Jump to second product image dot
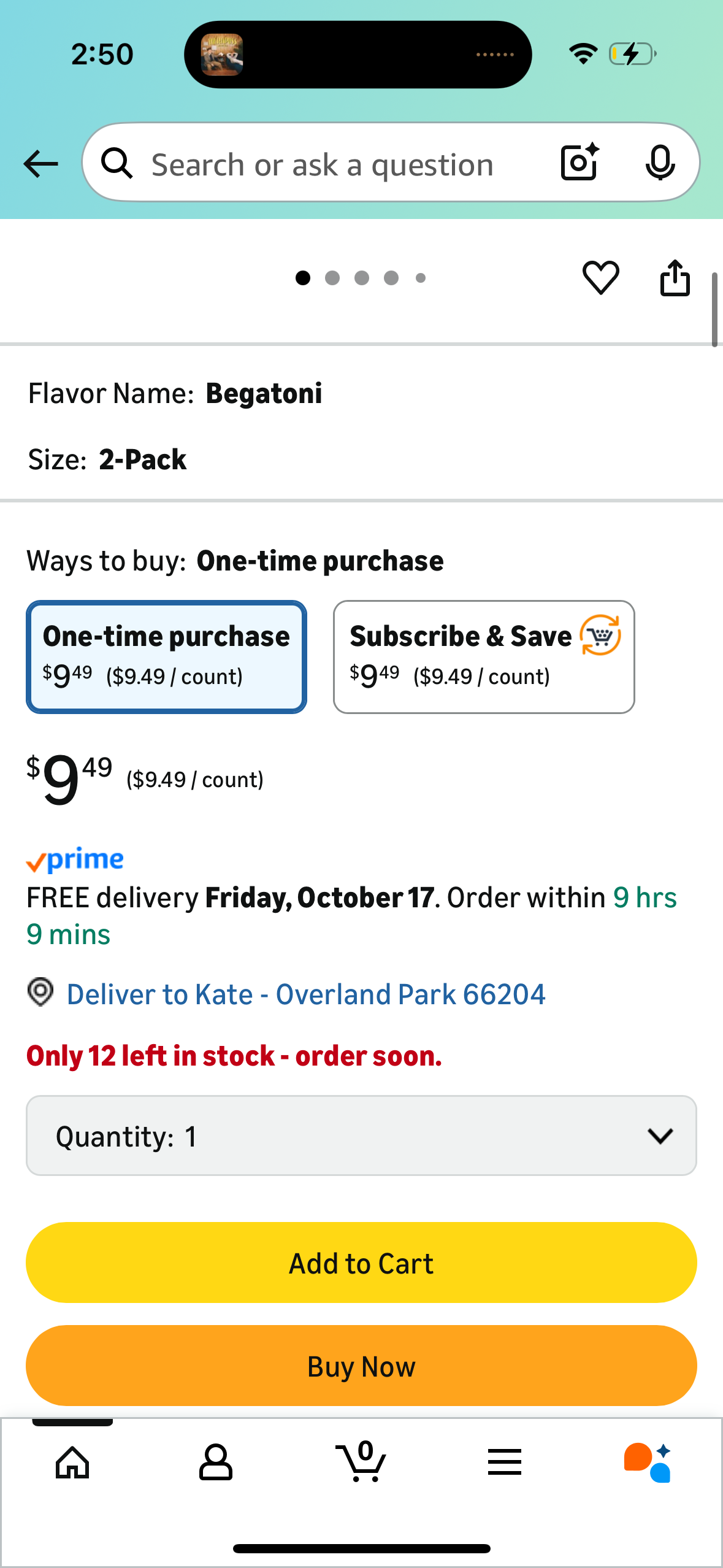 (332, 278)
